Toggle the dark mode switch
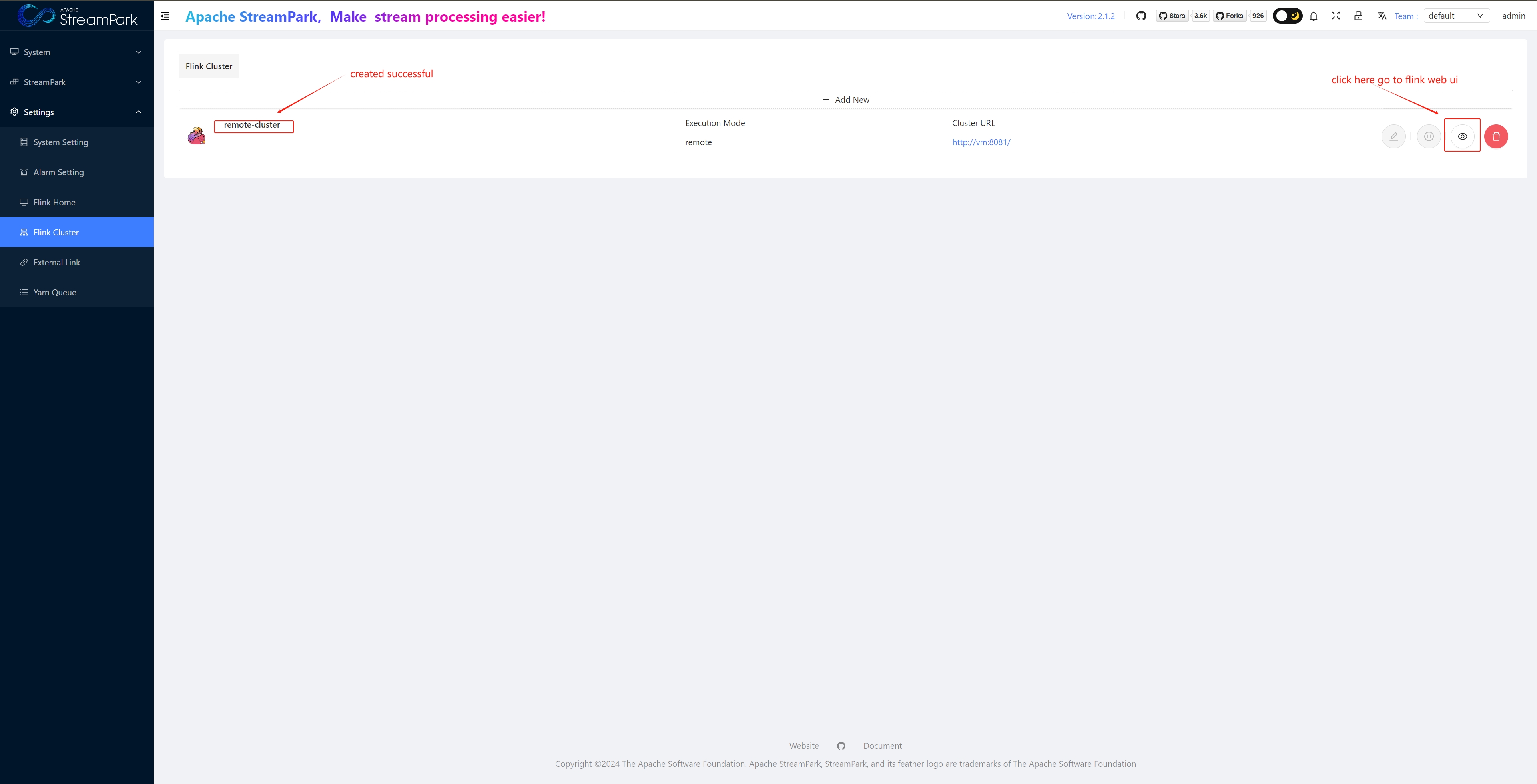Viewport: 1537px width, 784px height. point(1287,16)
